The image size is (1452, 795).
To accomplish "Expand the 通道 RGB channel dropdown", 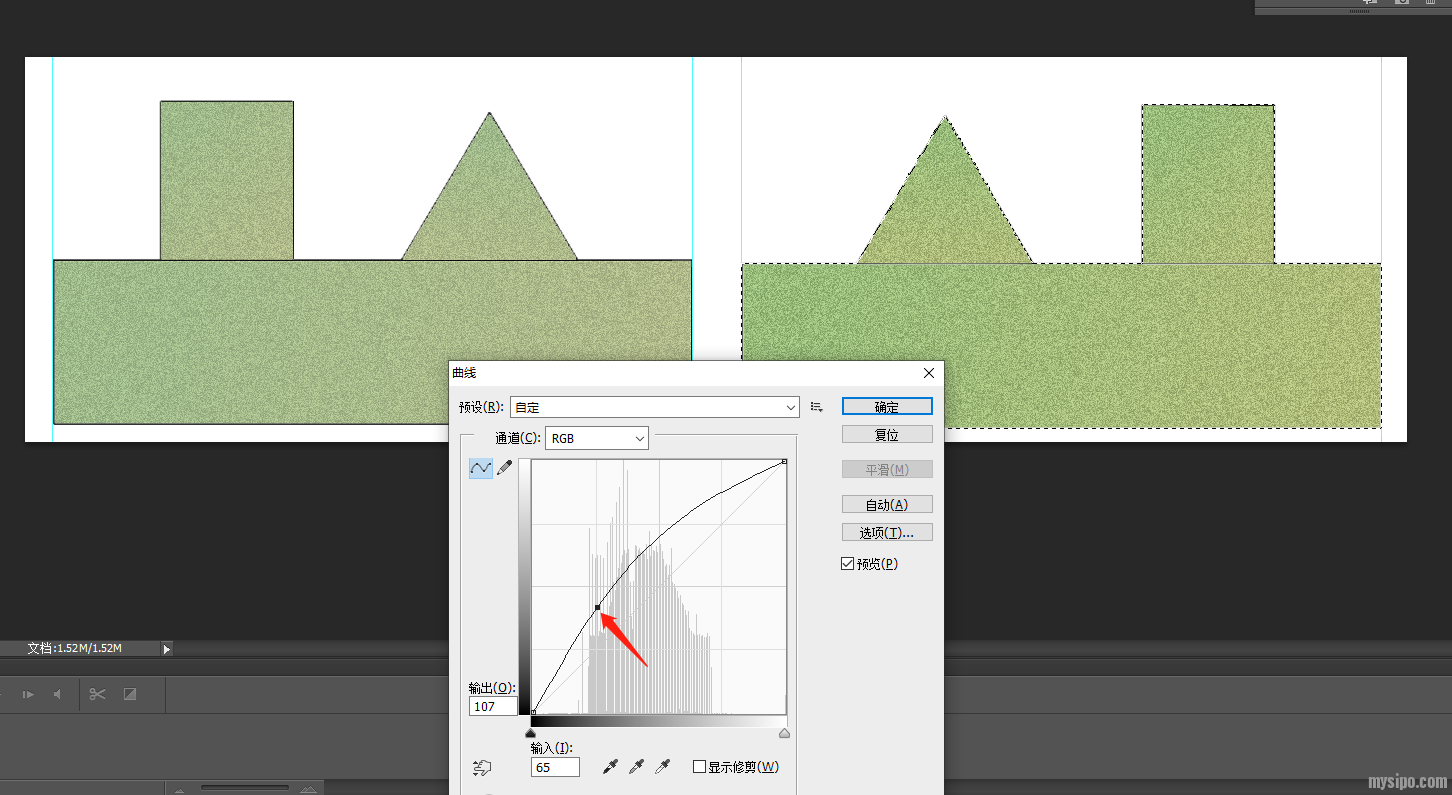I will [x=596, y=438].
